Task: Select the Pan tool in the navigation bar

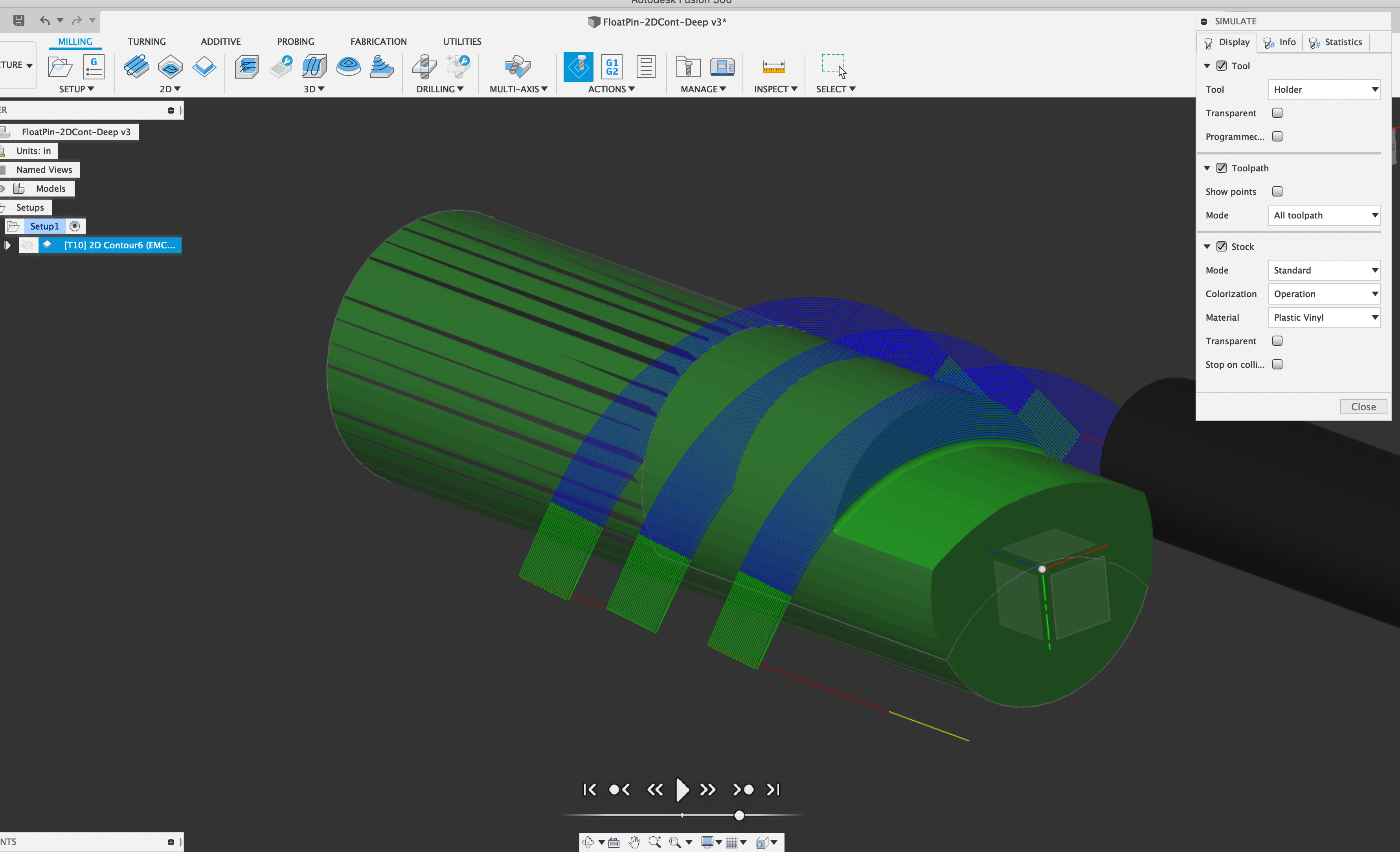Action: (634, 842)
